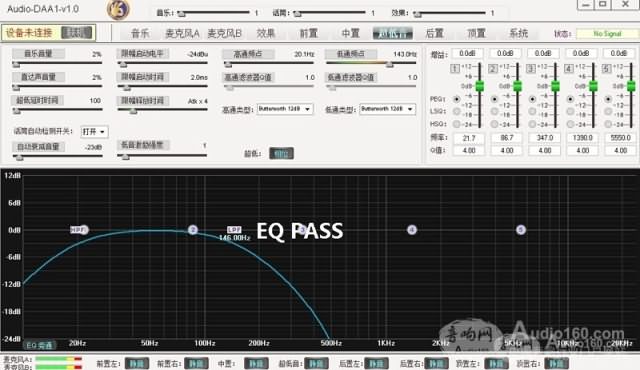The width and height of the screenshot is (640, 370).
Task: Select the HSQ radio button for band 2
Action: tap(494, 124)
